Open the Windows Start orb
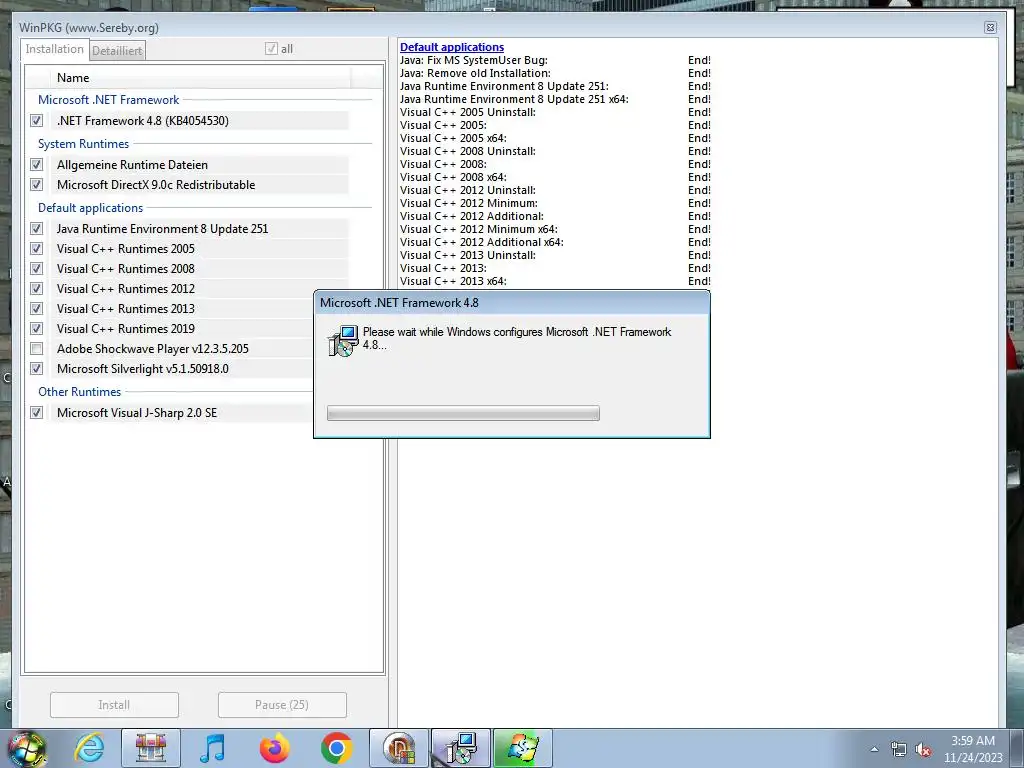The height and width of the screenshot is (768, 1024). (x=27, y=749)
